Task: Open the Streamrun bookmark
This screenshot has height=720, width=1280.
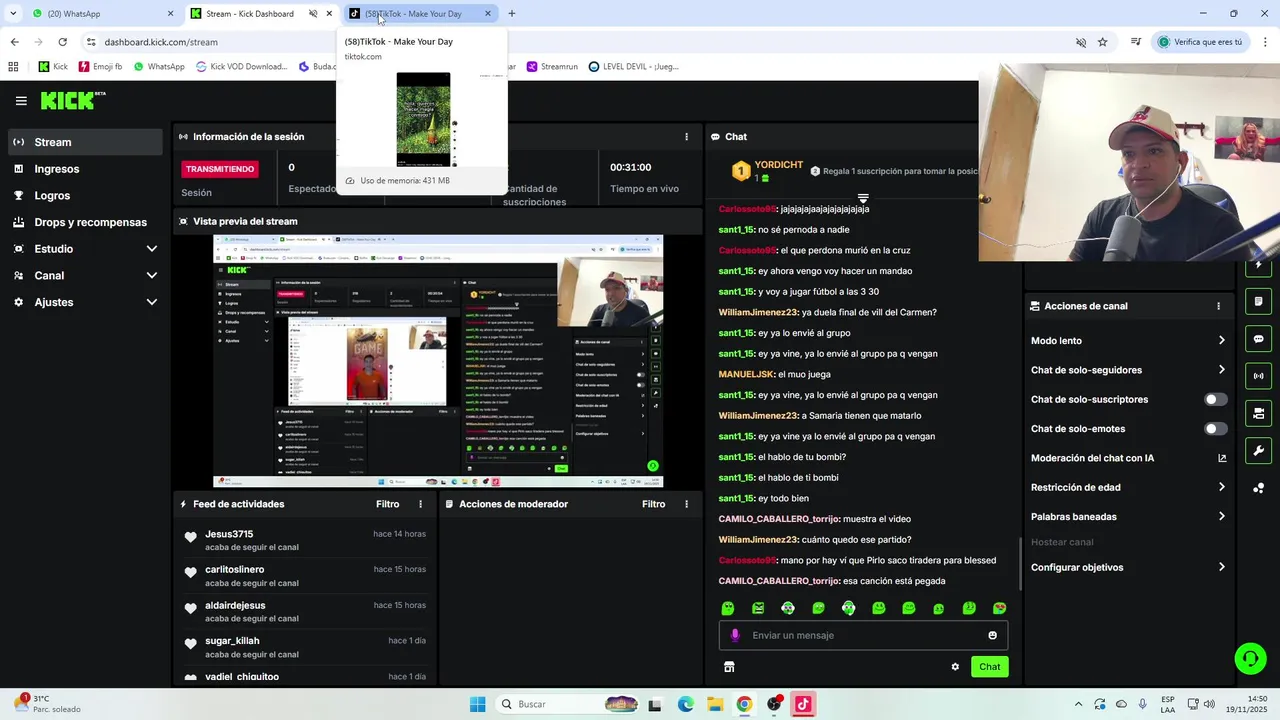Action: click(x=551, y=67)
